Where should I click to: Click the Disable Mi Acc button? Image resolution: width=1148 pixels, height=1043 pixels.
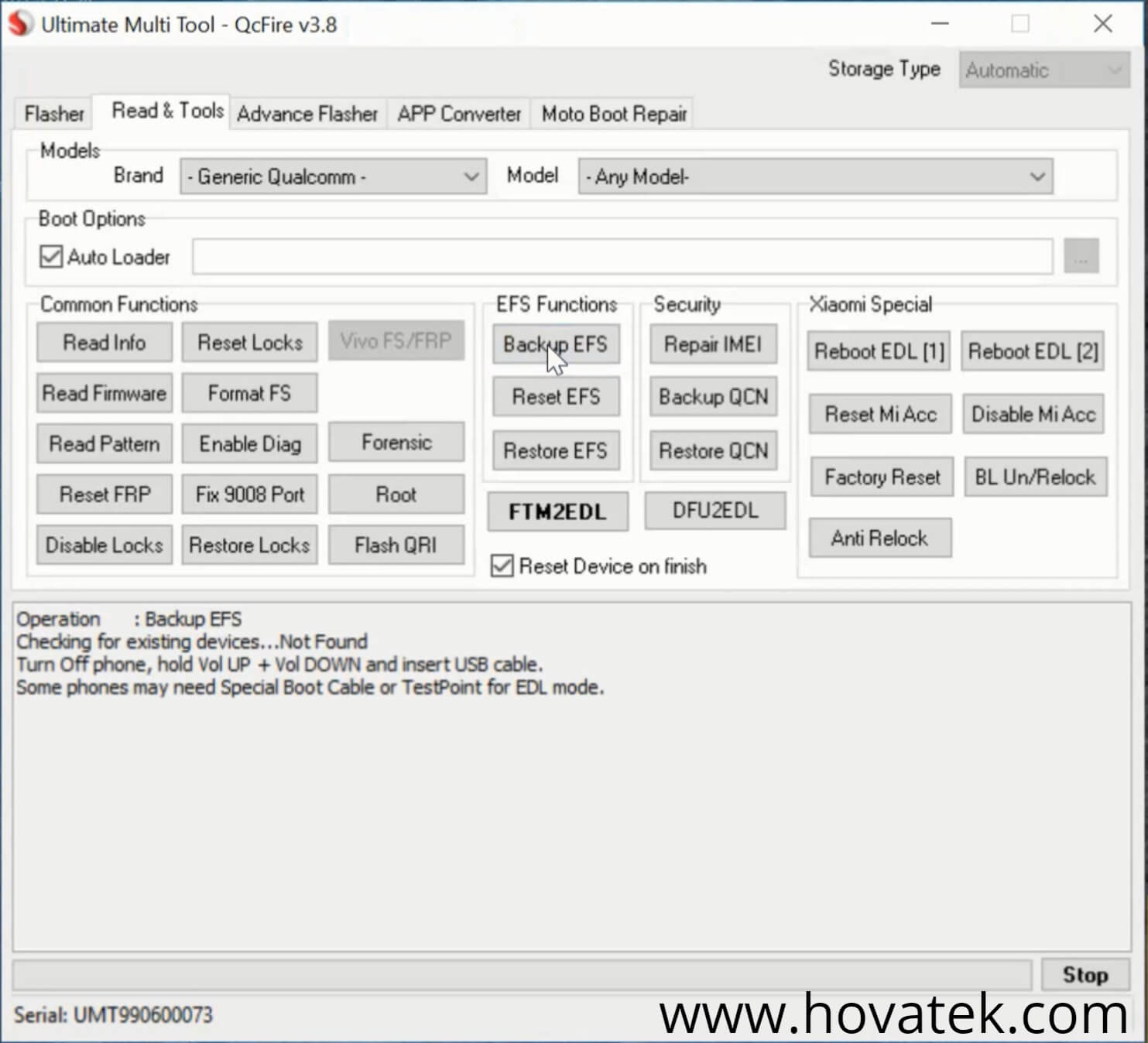1033,414
